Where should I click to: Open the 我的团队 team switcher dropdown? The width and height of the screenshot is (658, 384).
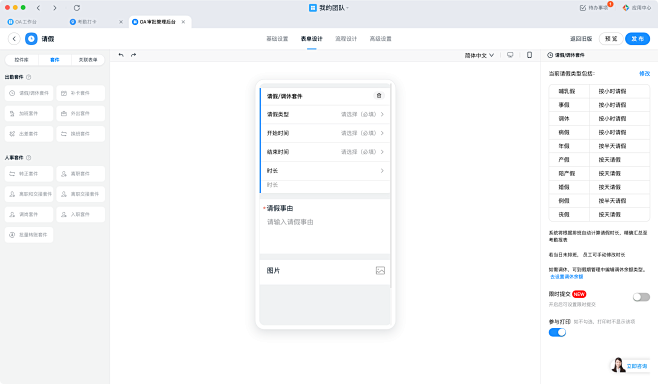coord(329,8)
